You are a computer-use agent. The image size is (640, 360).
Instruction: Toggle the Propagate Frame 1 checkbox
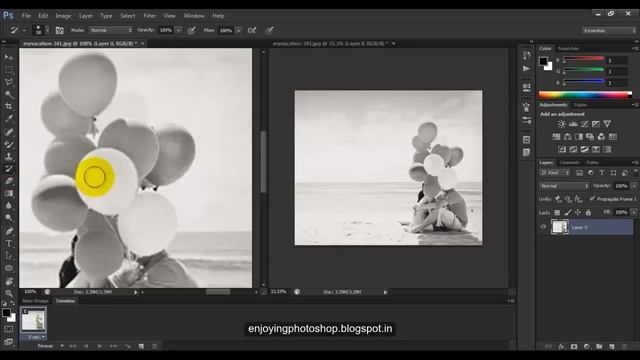[x=592, y=198]
